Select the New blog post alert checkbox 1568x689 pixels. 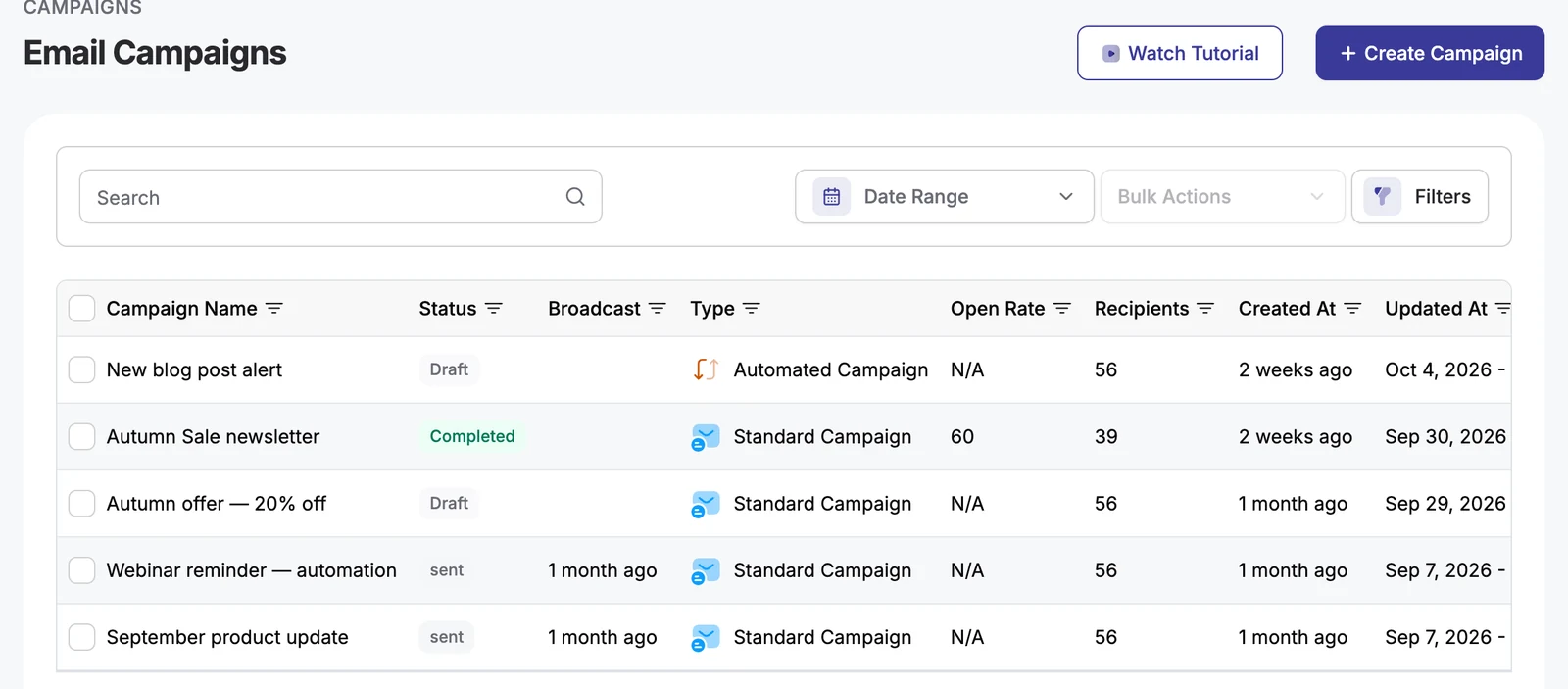[82, 369]
